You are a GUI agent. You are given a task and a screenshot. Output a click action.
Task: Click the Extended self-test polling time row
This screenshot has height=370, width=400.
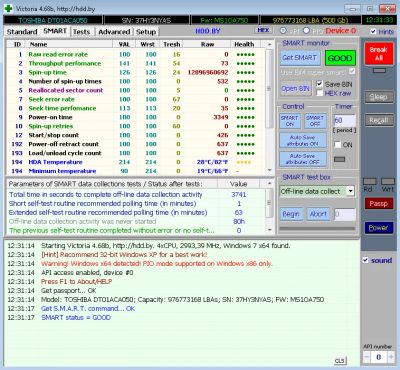[136, 213]
